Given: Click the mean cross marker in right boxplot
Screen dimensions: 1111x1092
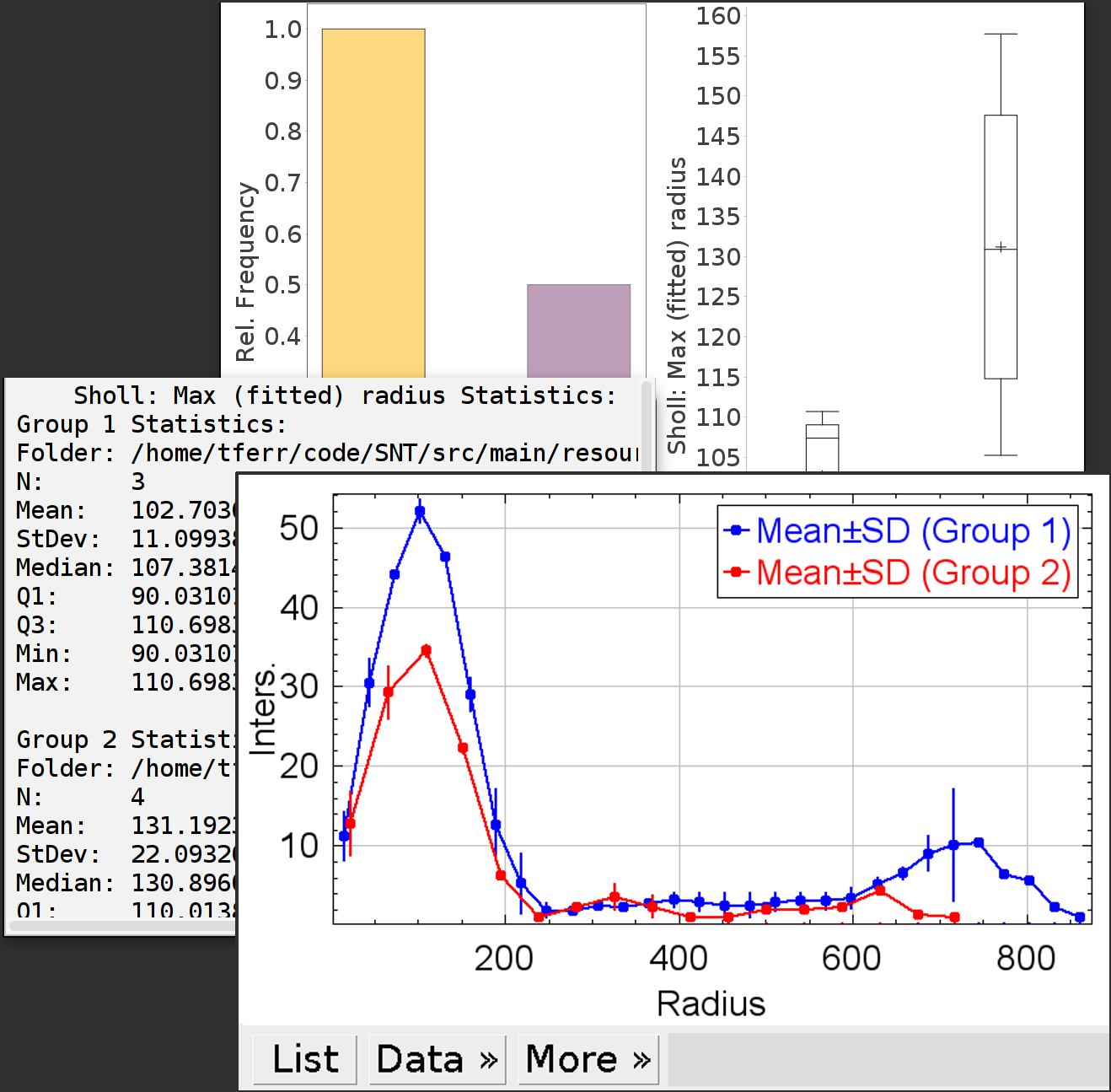Looking at the screenshot, I should pos(1001,247).
